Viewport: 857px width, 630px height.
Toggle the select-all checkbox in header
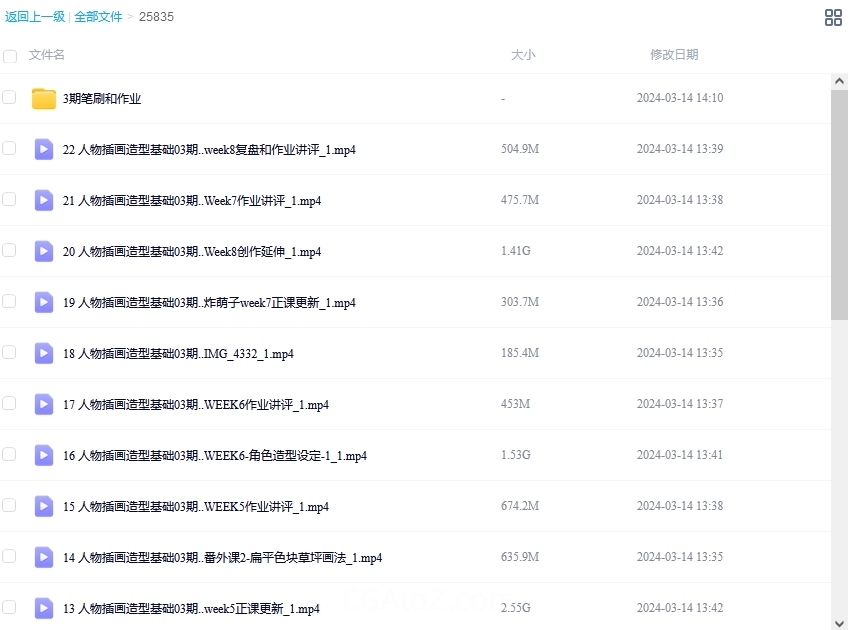coord(10,56)
